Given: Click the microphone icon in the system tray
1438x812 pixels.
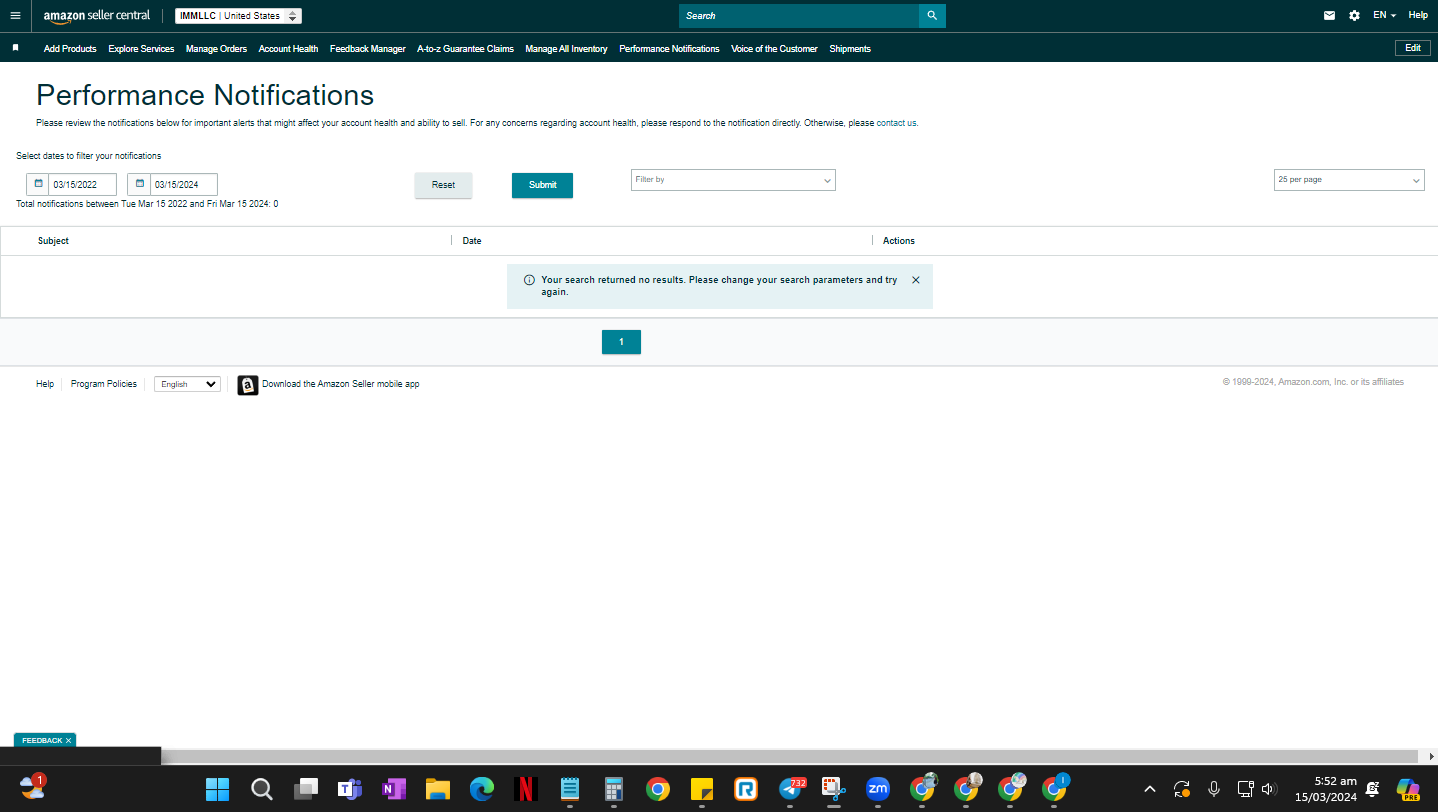Looking at the screenshot, I should [1214, 789].
